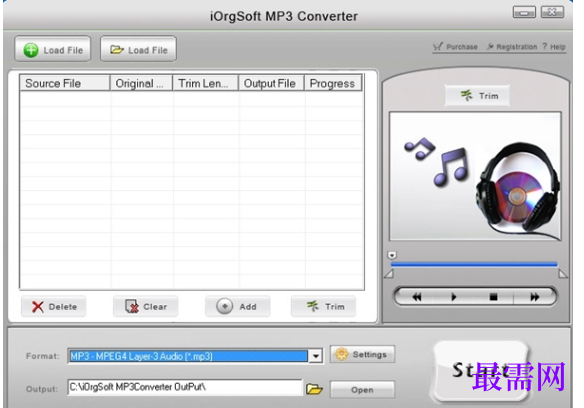
Task: Open the Purchase link
Action: 456,47
